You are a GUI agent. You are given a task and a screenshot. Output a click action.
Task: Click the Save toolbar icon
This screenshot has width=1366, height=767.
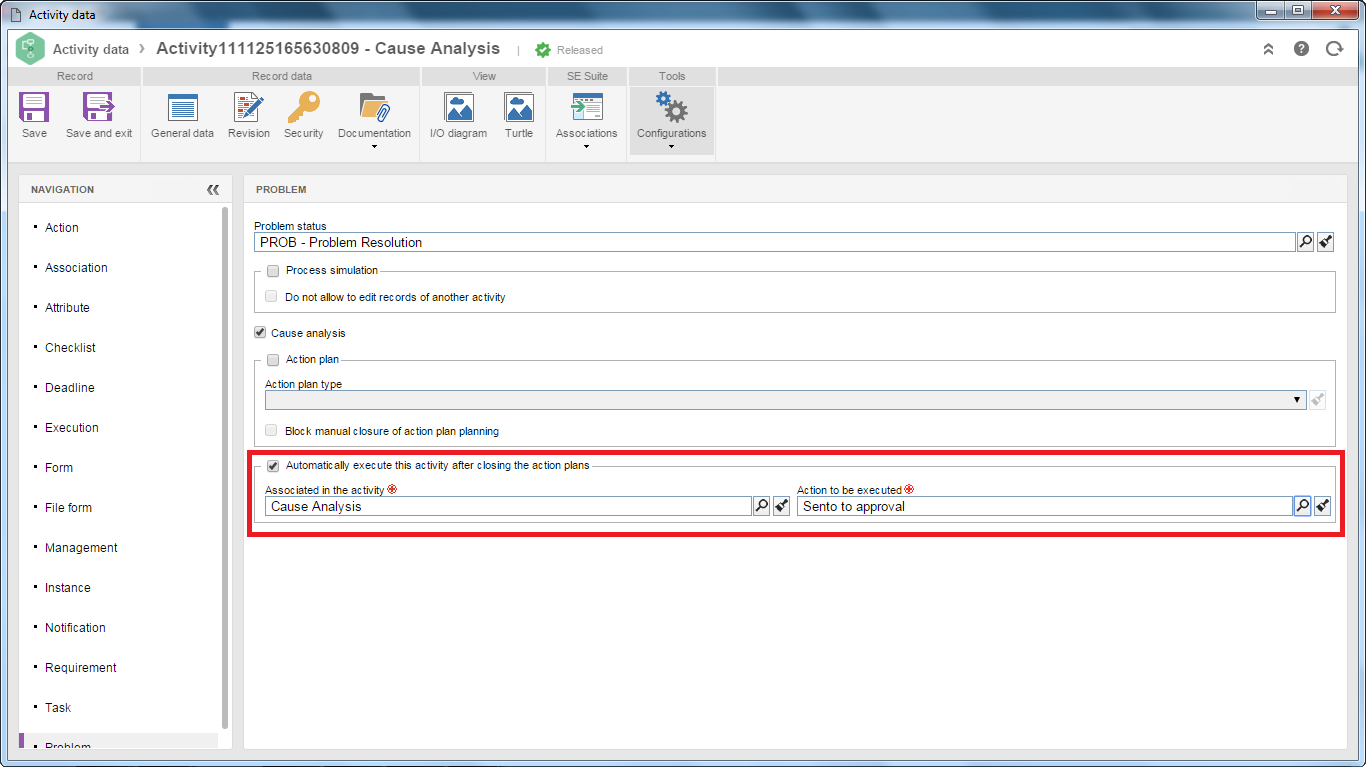[34, 108]
